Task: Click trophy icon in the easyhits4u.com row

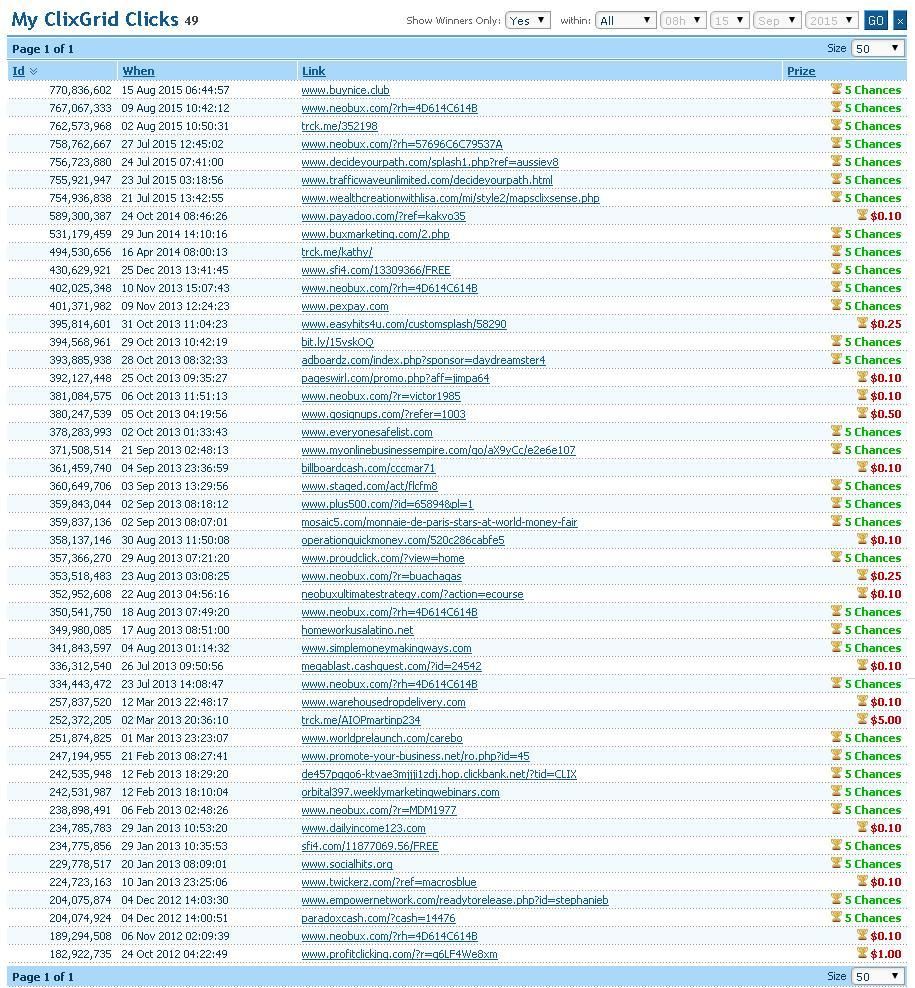Action: 862,323
